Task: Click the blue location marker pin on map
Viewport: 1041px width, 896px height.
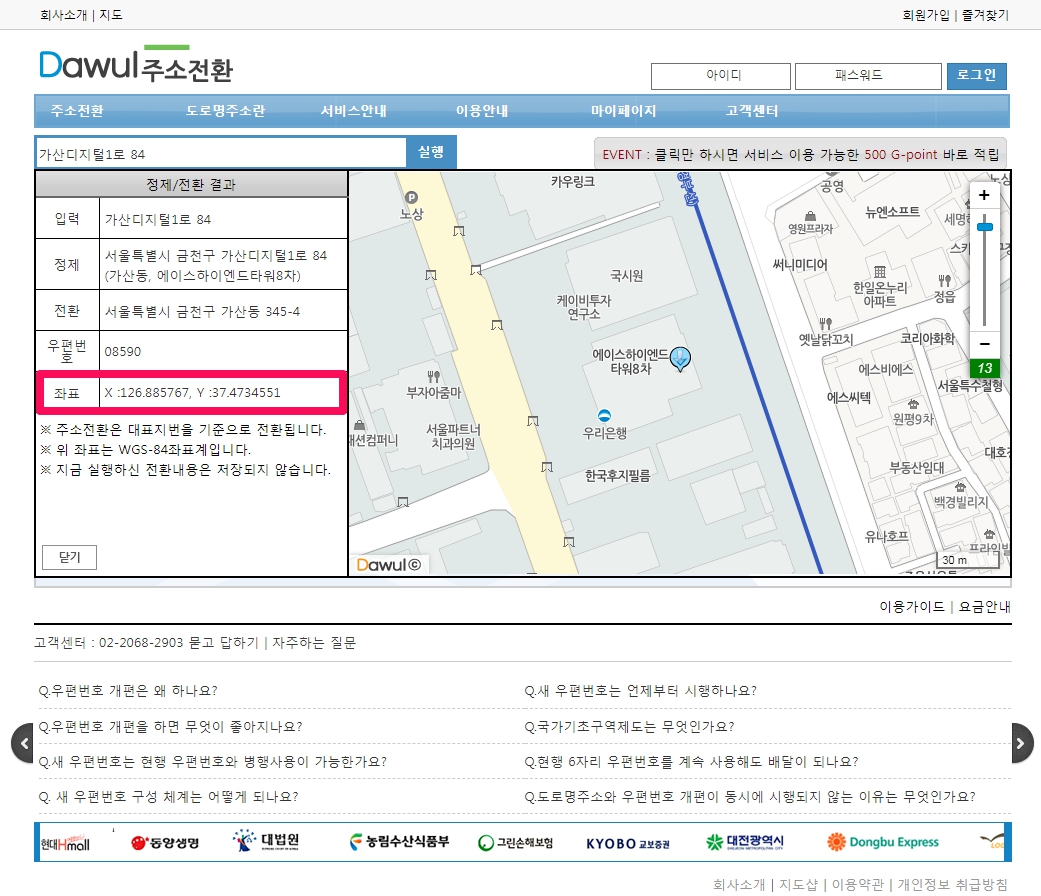Action: [x=681, y=358]
